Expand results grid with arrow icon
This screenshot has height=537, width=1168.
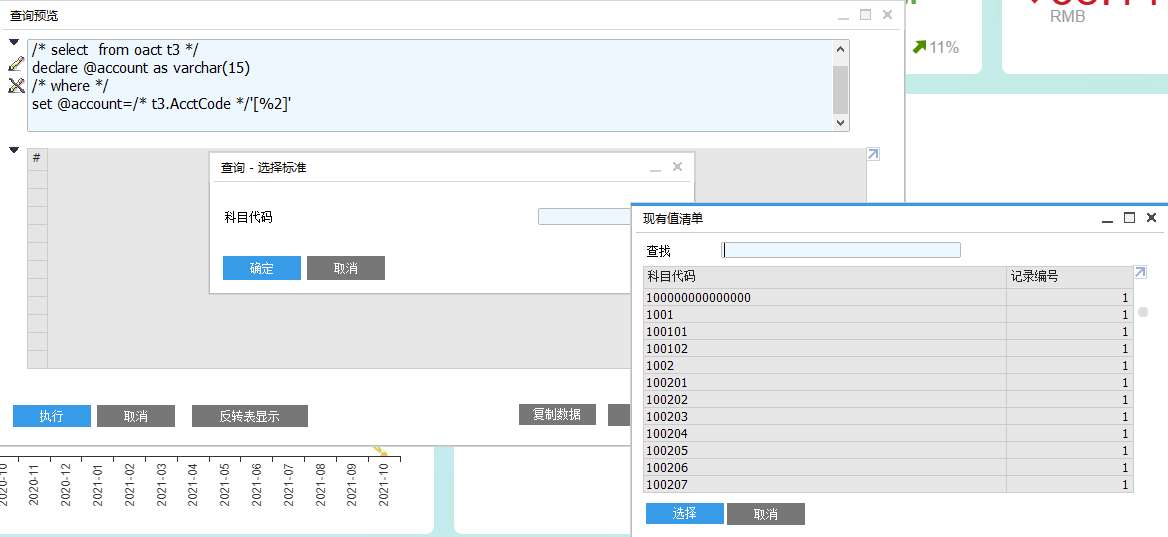tap(873, 154)
